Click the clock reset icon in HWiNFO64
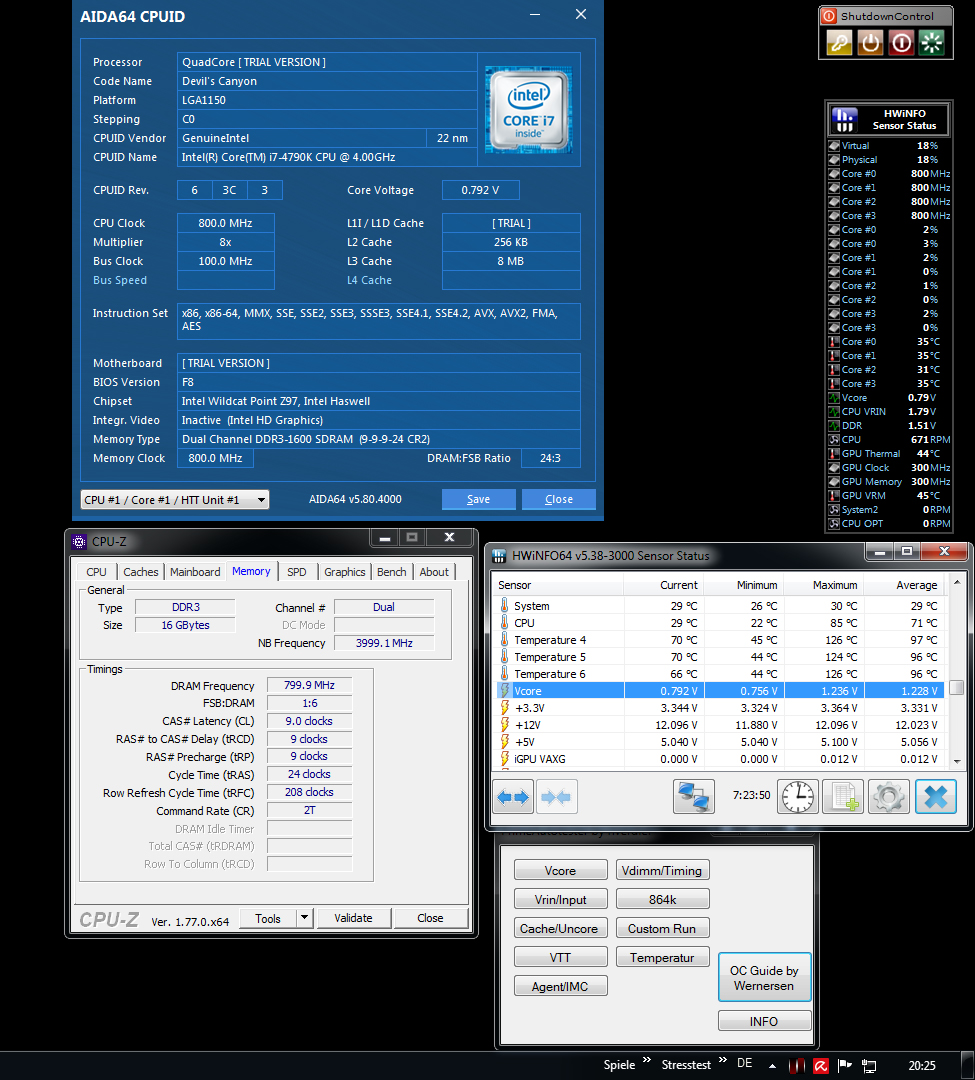The width and height of the screenshot is (975, 1080). click(x=797, y=797)
